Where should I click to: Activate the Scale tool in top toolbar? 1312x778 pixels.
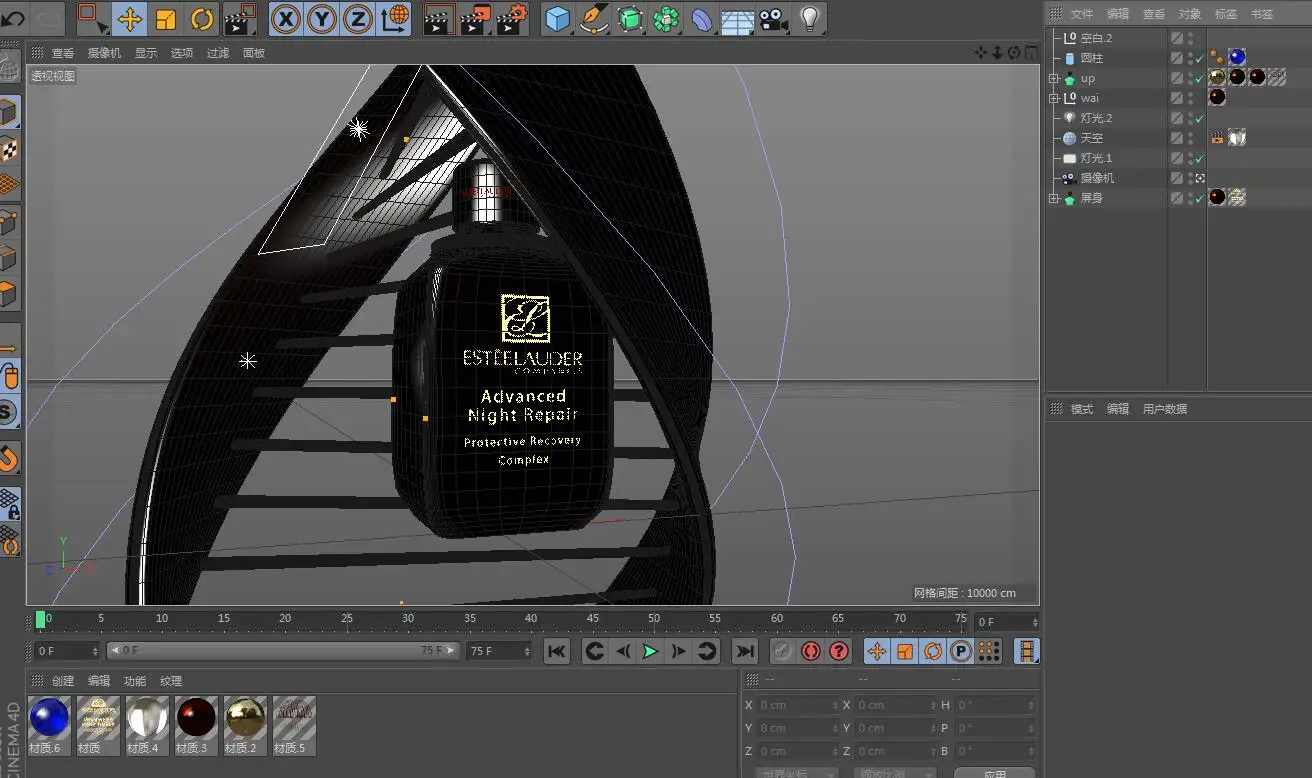166,18
